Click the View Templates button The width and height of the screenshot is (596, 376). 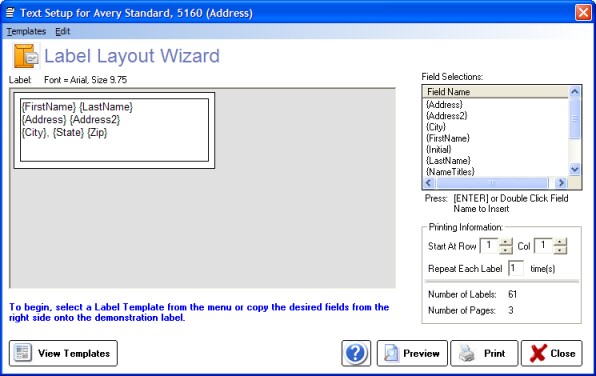63,353
